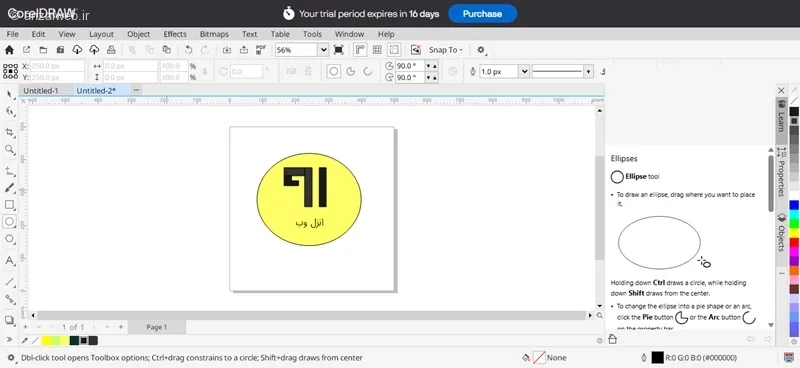
Task: Select the Connector tool
Action: (x=9, y=299)
